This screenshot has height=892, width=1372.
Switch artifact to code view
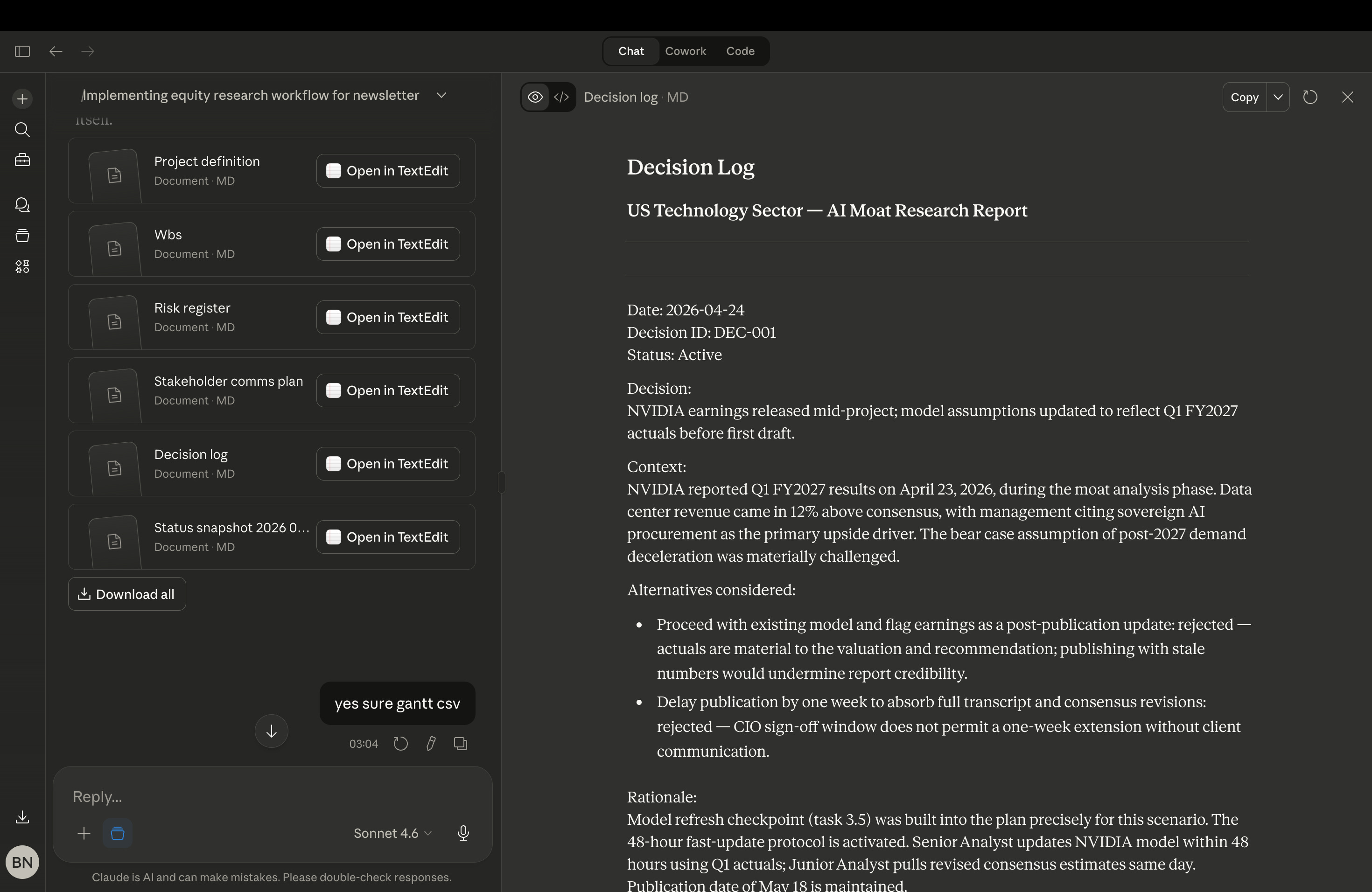click(561, 98)
